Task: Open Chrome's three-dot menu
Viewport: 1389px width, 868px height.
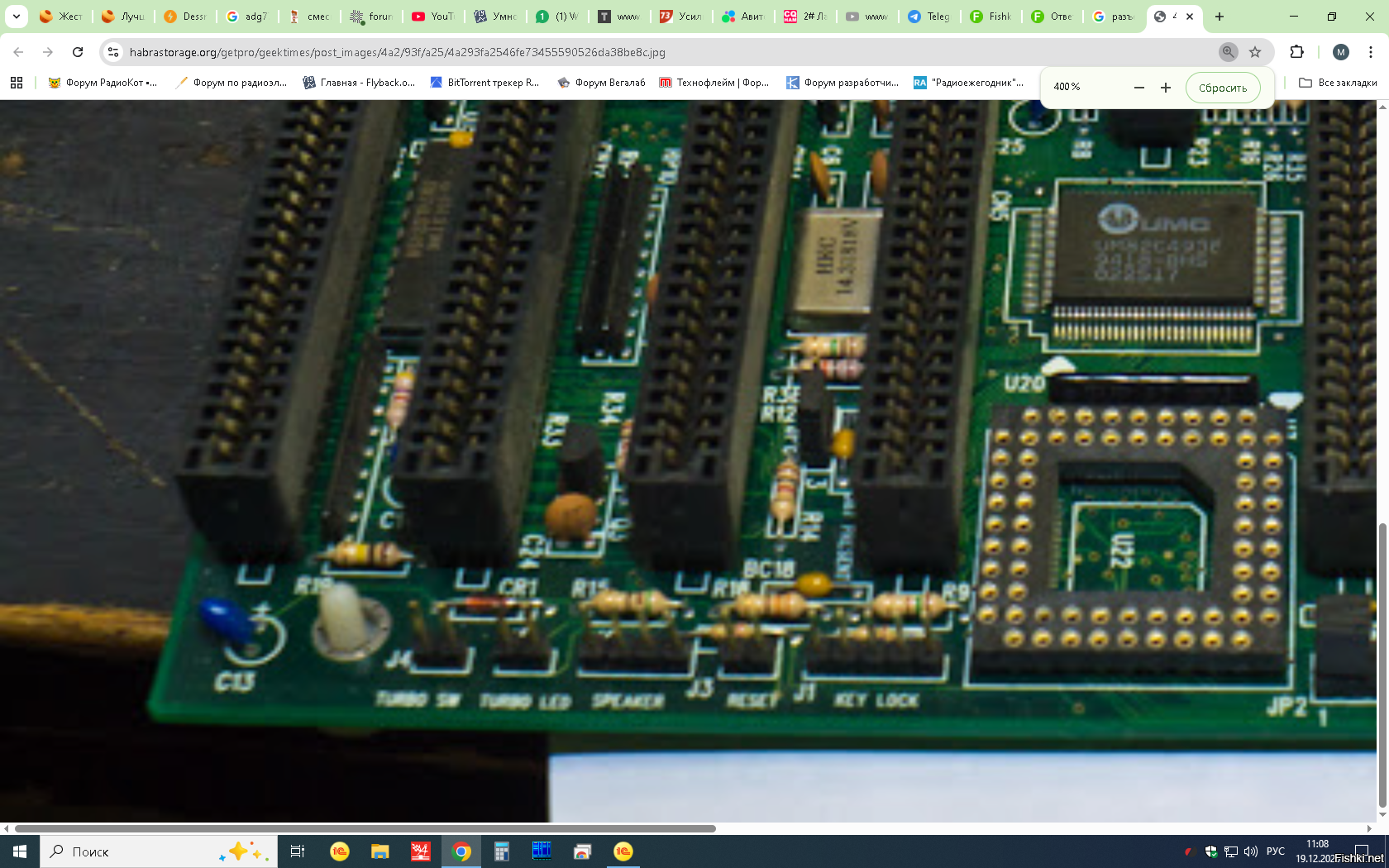Action: 1371,52
